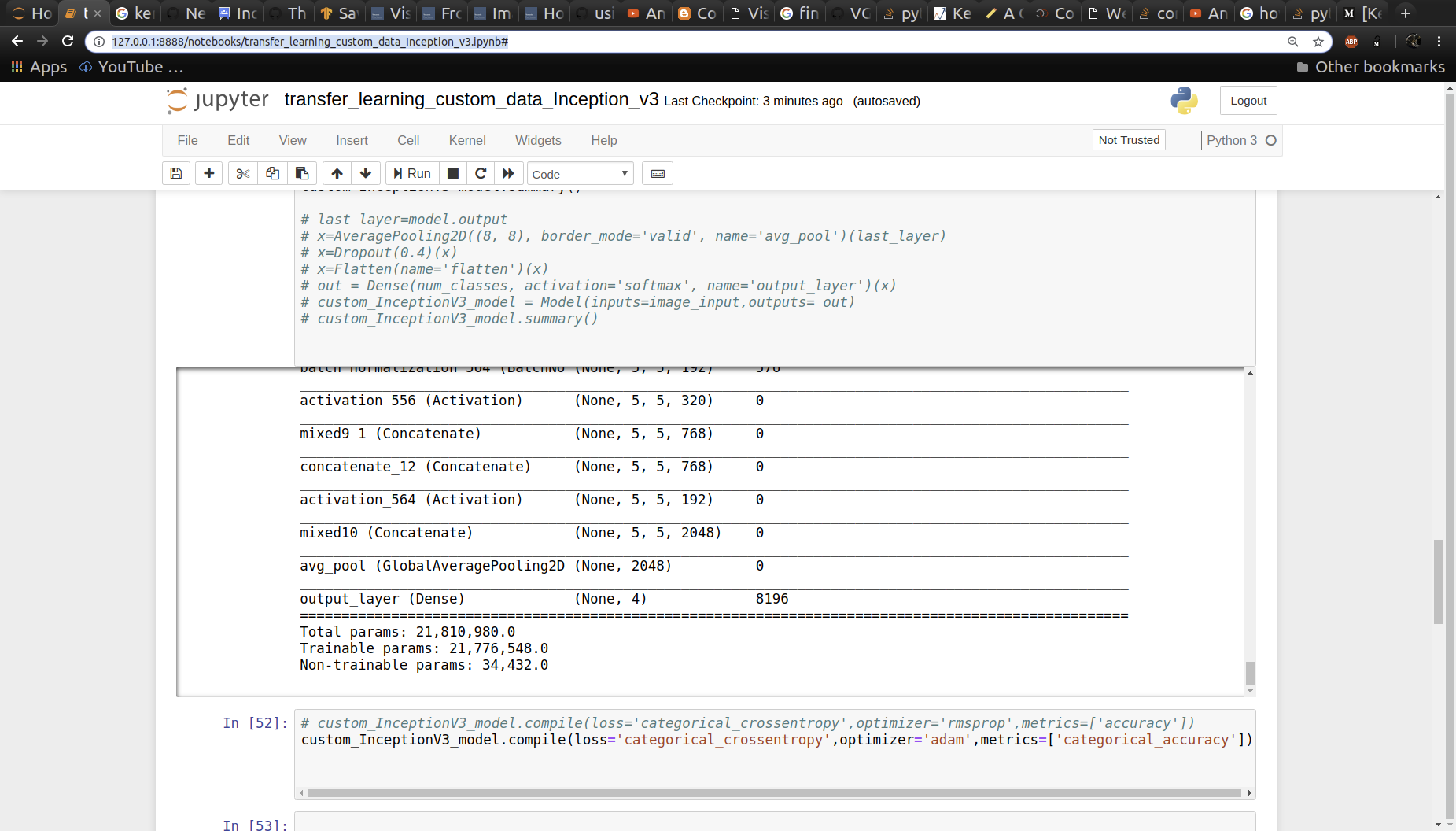This screenshot has width=1456, height=831.
Task: Run the selected cell with the Run button
Action: point(411,173)
